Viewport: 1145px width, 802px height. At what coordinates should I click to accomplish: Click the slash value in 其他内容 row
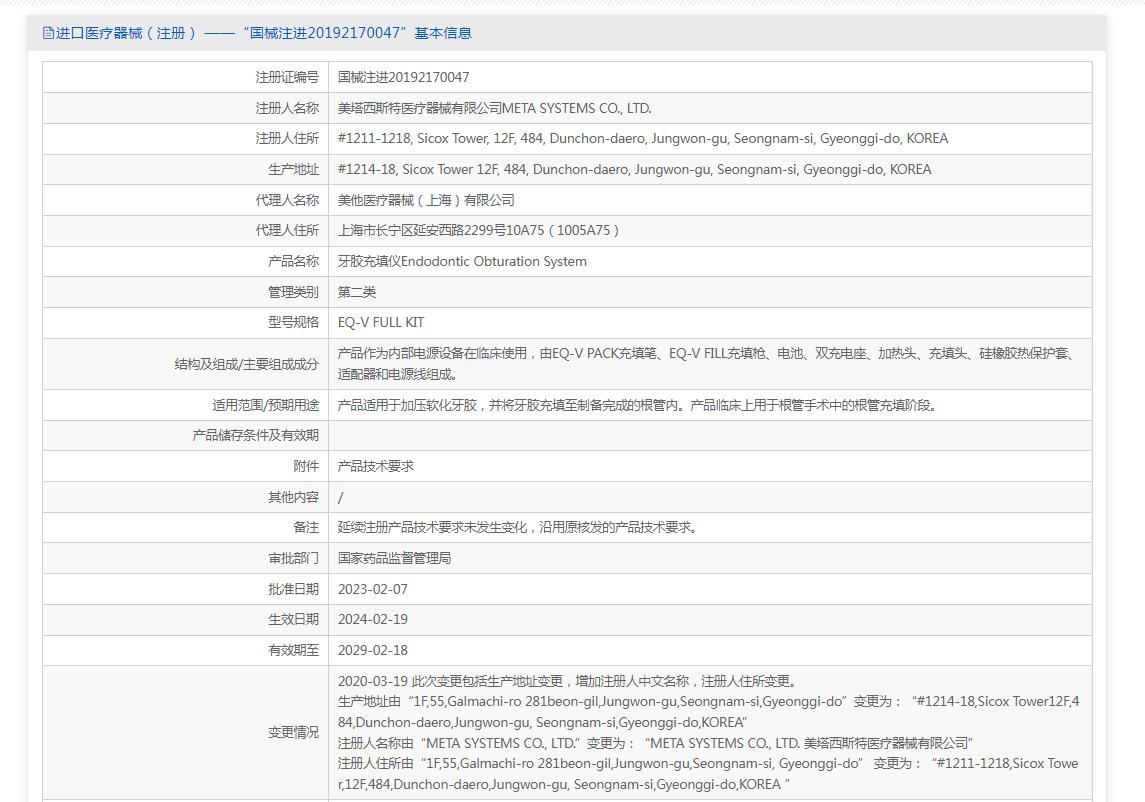[x=340, y=497]
